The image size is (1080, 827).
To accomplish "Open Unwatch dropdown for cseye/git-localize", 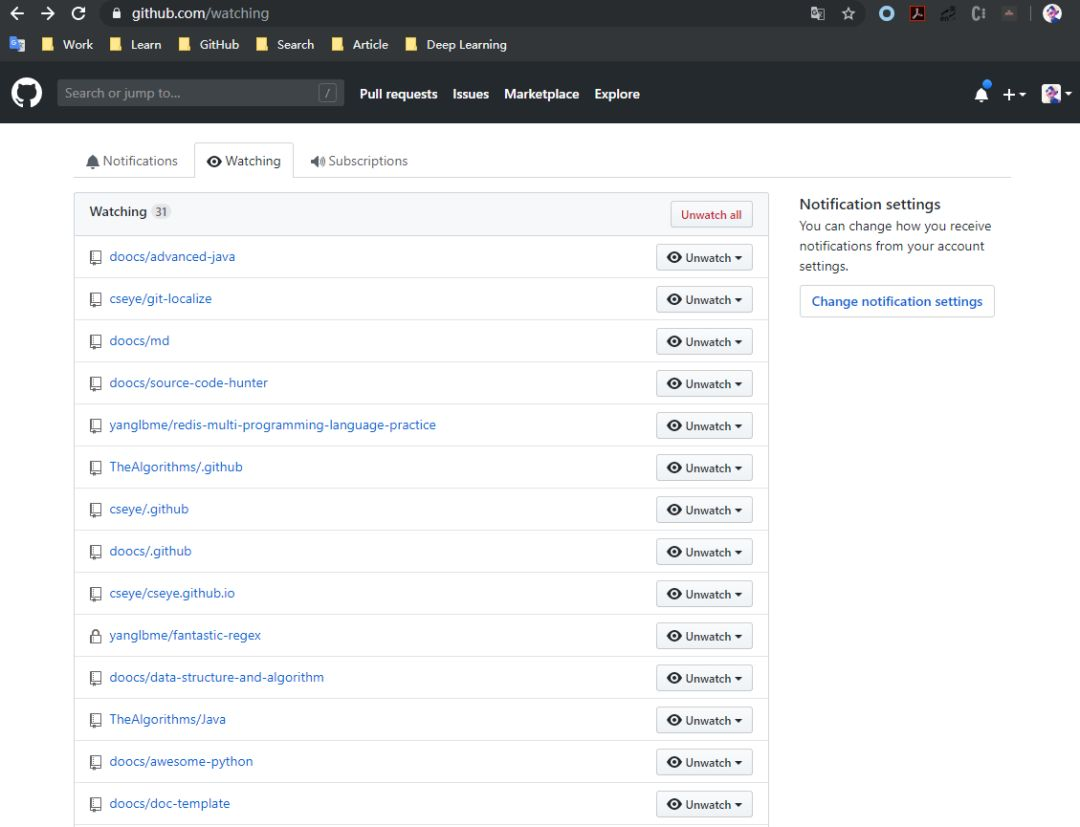I will point(704,300).
